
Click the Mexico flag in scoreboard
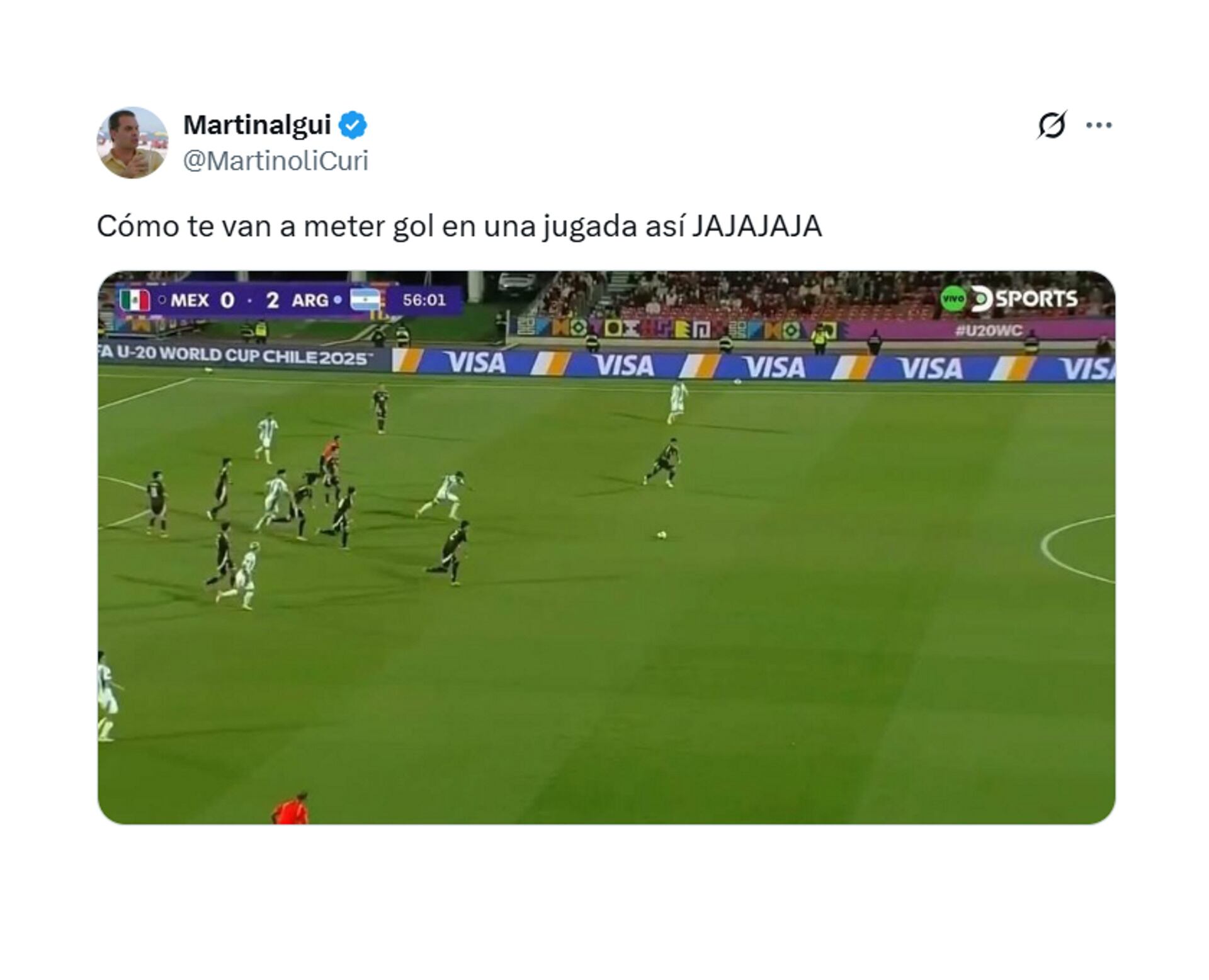(x=135, y=300)
